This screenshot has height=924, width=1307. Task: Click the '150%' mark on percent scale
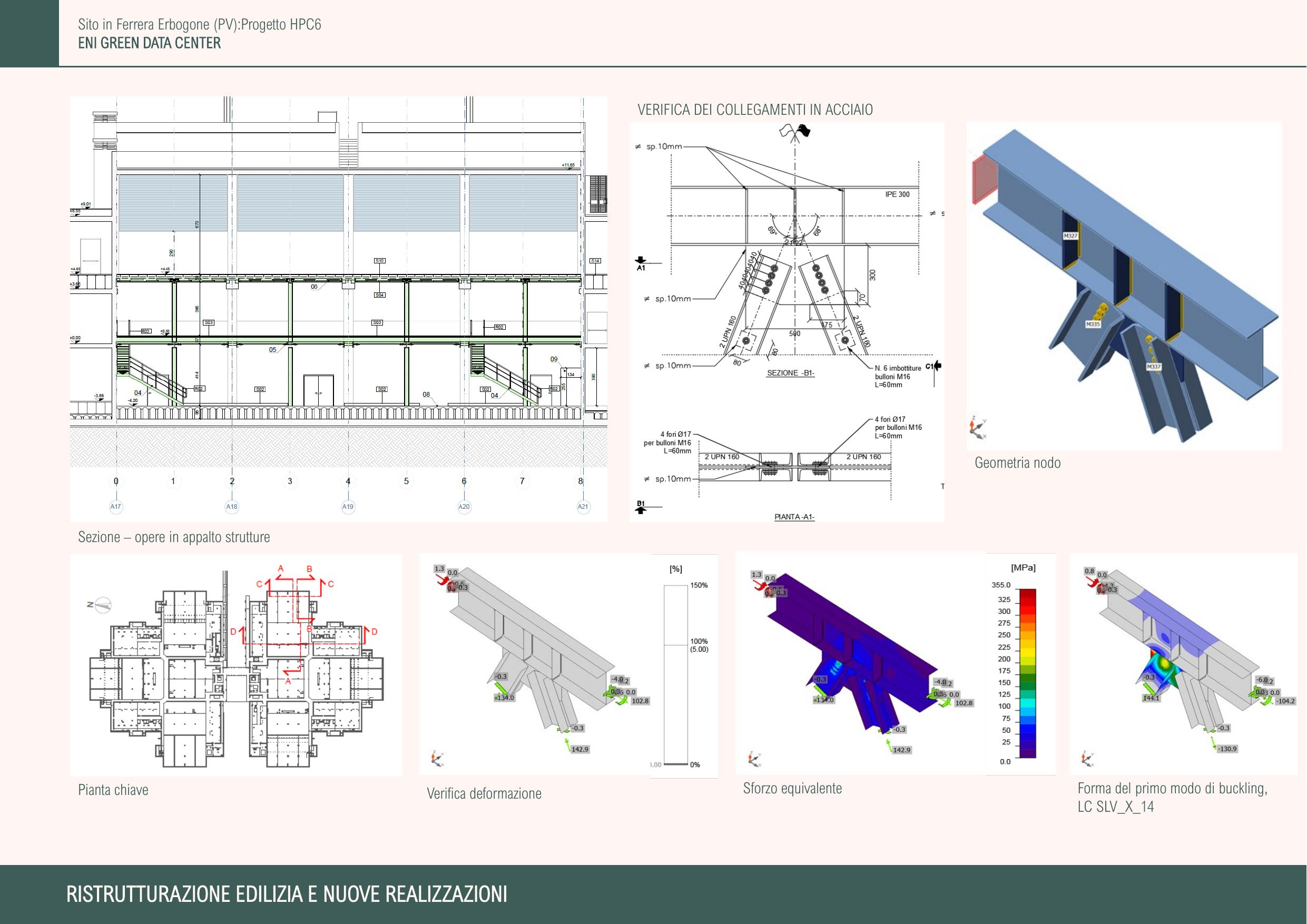click(699, 585)
